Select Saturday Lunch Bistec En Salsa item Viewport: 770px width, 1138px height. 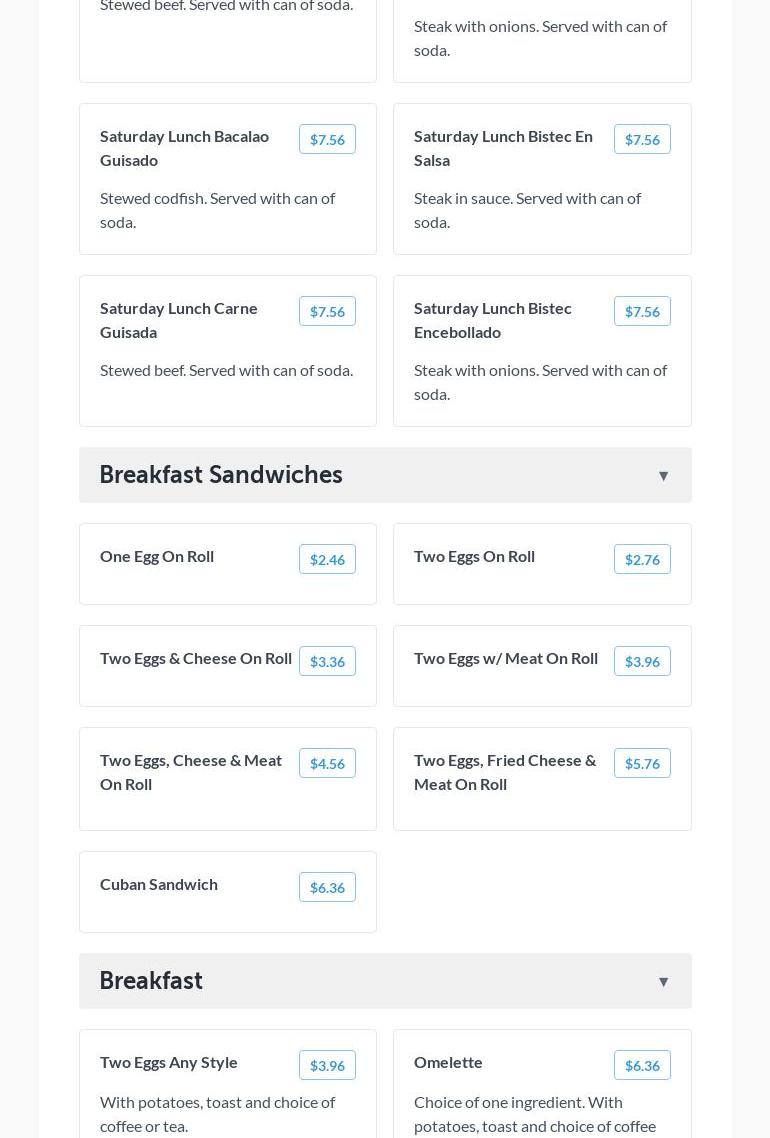coord(503,148)
